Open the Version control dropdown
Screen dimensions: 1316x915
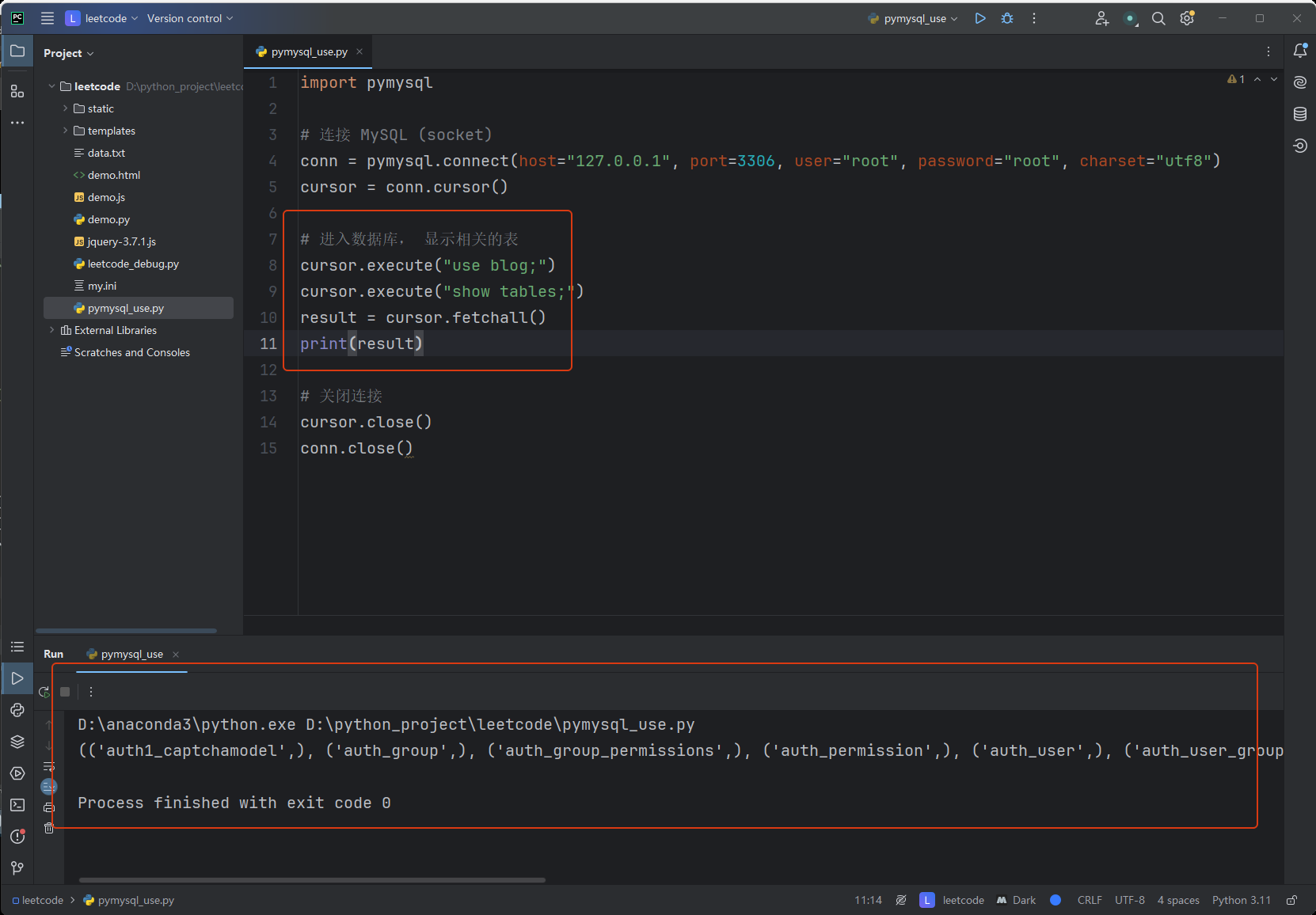point(190,18)
